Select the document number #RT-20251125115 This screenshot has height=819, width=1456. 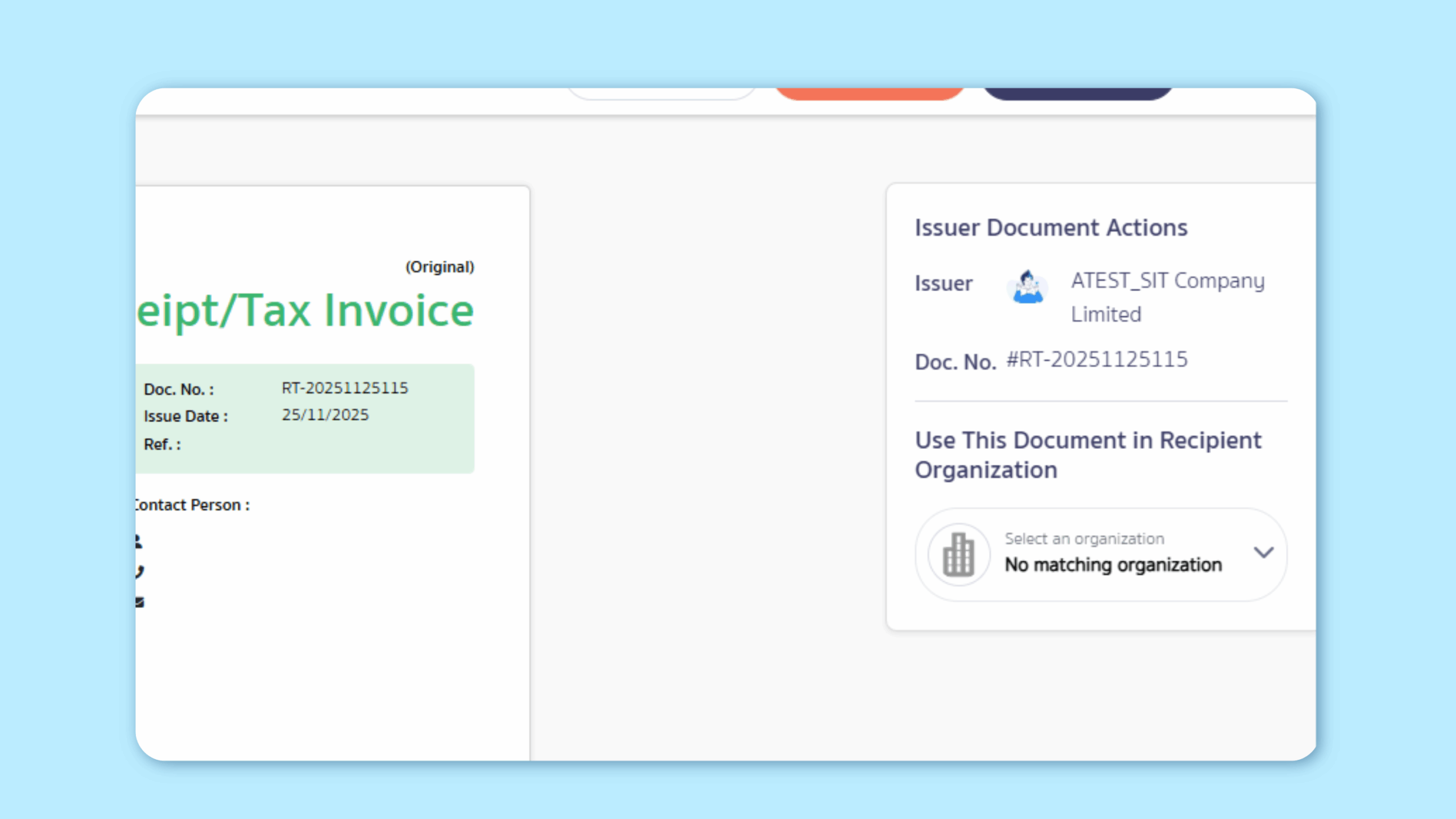[x=1099, y=359]
